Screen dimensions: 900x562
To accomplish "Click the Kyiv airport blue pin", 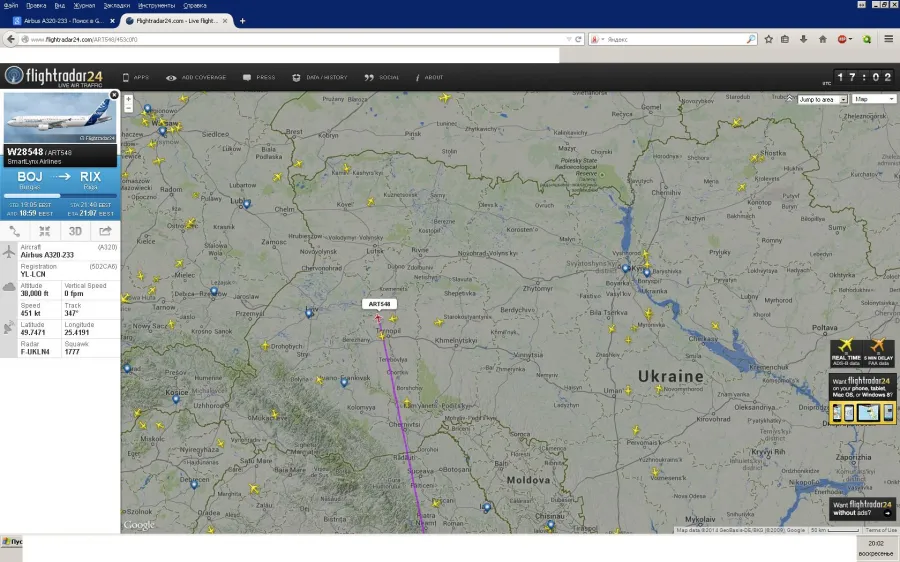I will [626, 268].
